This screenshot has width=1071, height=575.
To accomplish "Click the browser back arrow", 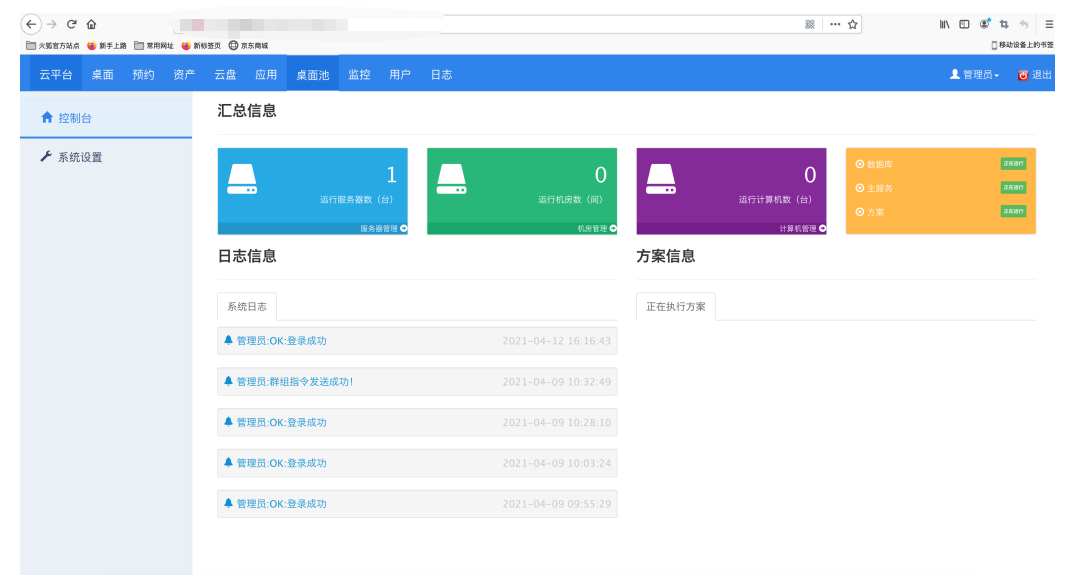I will tap(31, 24).
